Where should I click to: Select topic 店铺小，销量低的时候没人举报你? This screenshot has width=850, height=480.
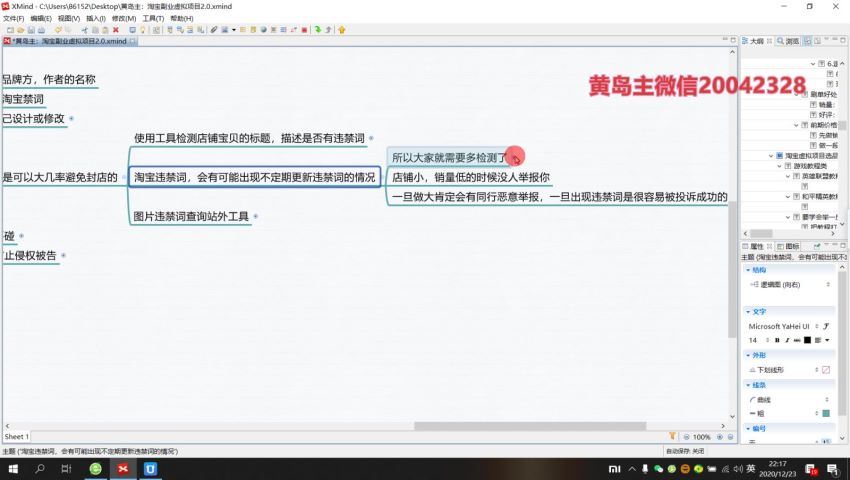471,177
